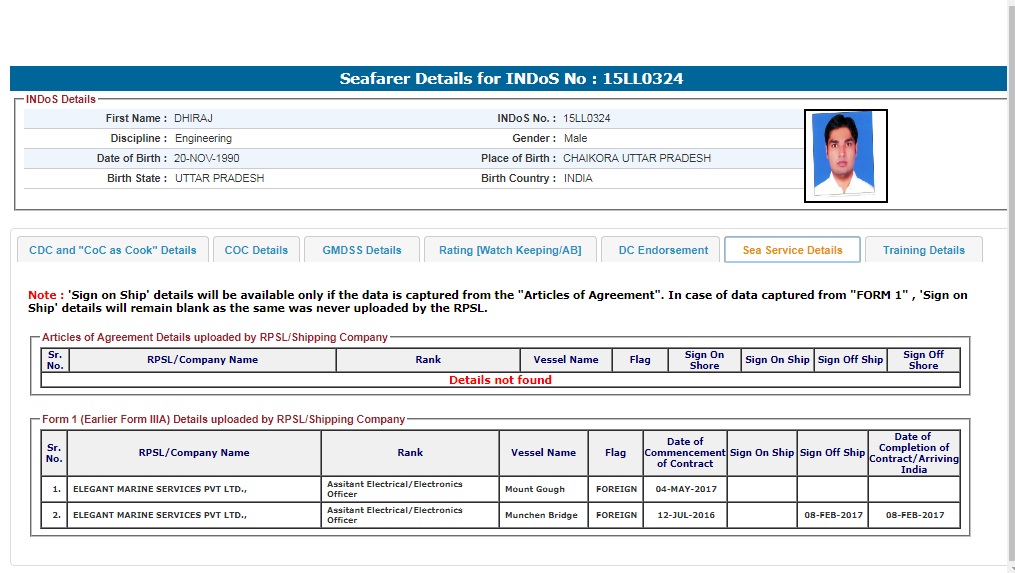Select the Munchen Bridge vessel name cell
Image resolution: width=1015 pixels, height=573 pixels.
pyautogui.click(x=541, y=516)
